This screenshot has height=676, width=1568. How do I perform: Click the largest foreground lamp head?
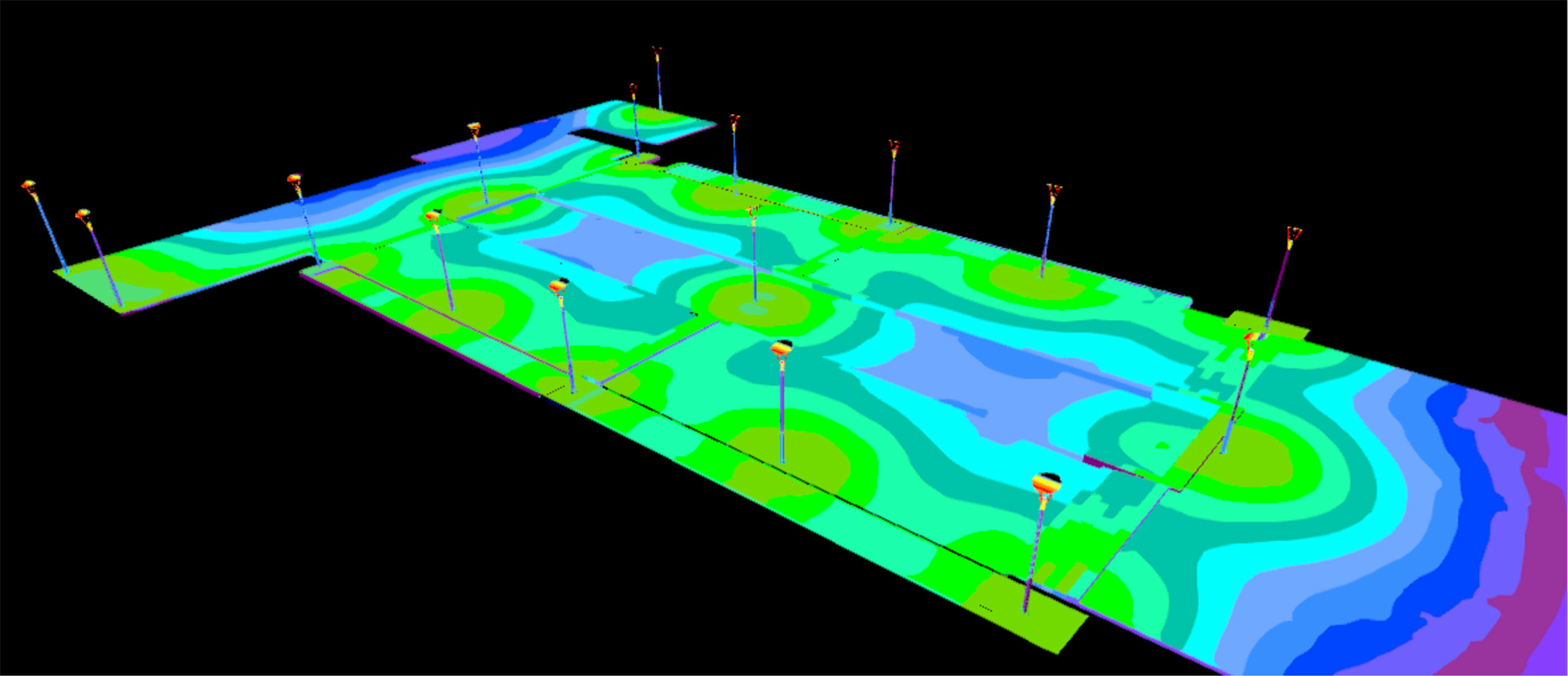[1046, 484]
